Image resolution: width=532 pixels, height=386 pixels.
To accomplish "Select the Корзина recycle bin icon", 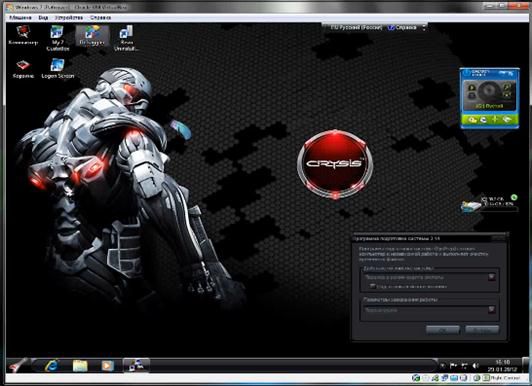I will (x=23, y=69).
